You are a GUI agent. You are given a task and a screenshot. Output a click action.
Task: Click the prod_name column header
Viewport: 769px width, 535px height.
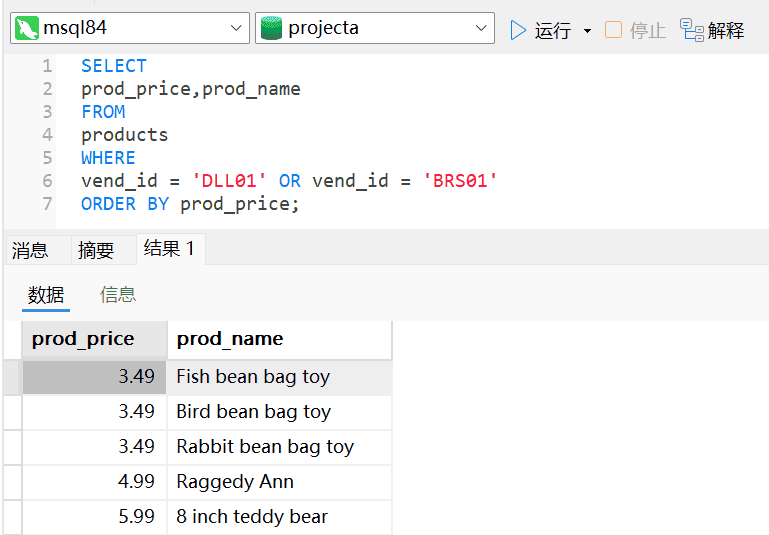pyautogui.click(x=278, y=339)
